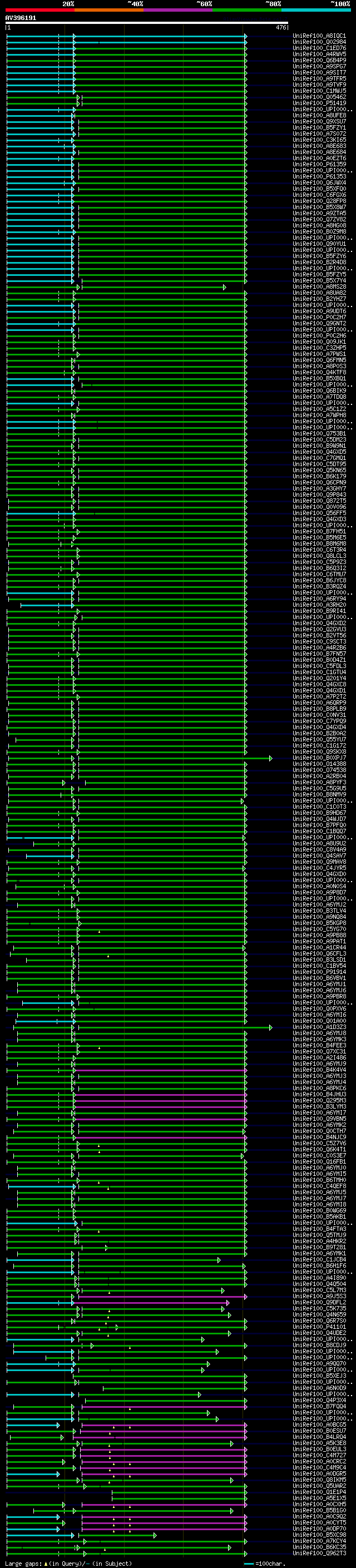Click hit label UniRef100_A0EZT6

(x=319, y=159)
